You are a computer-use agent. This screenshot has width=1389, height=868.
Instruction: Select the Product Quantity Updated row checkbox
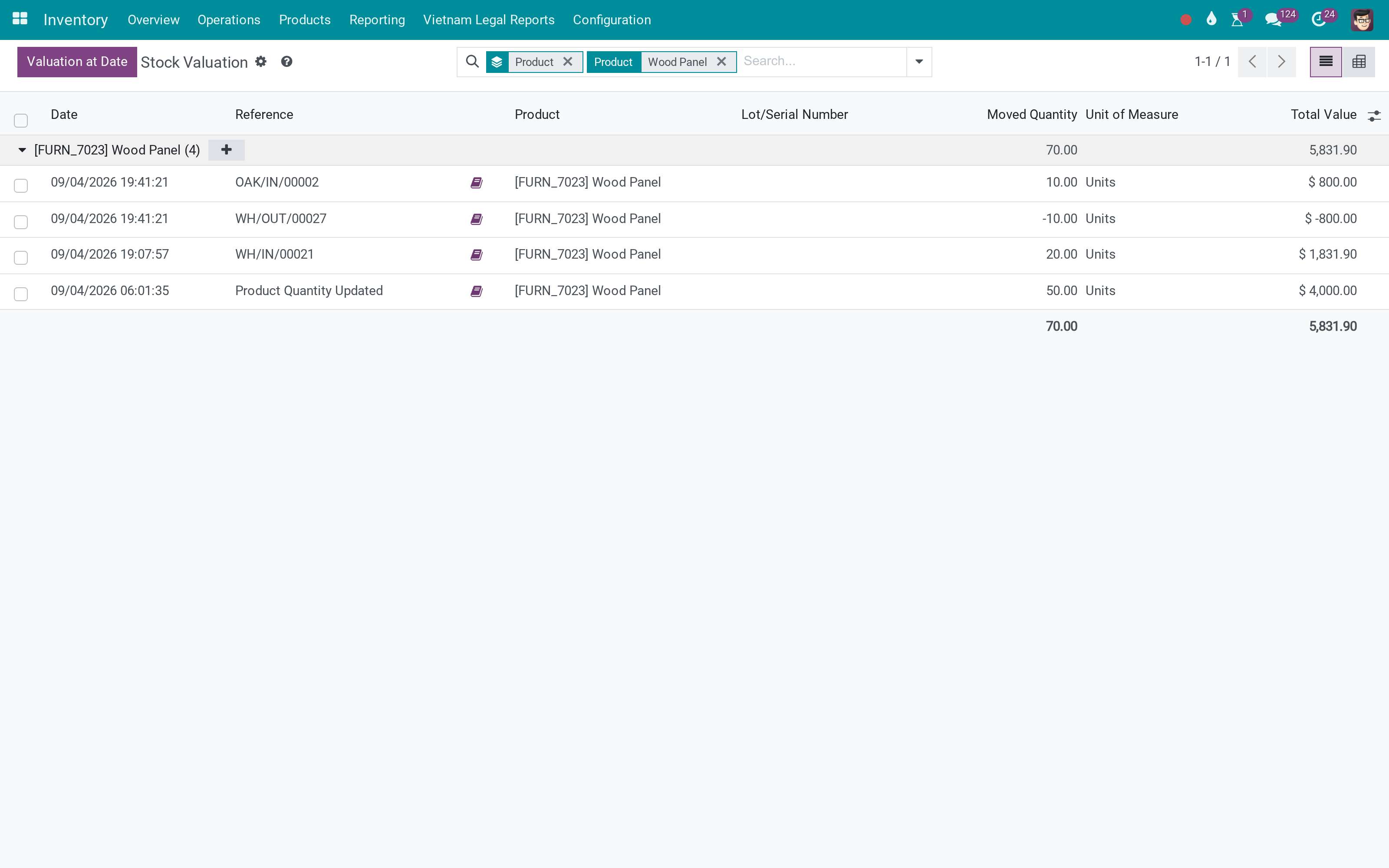[x=21, y=294]
